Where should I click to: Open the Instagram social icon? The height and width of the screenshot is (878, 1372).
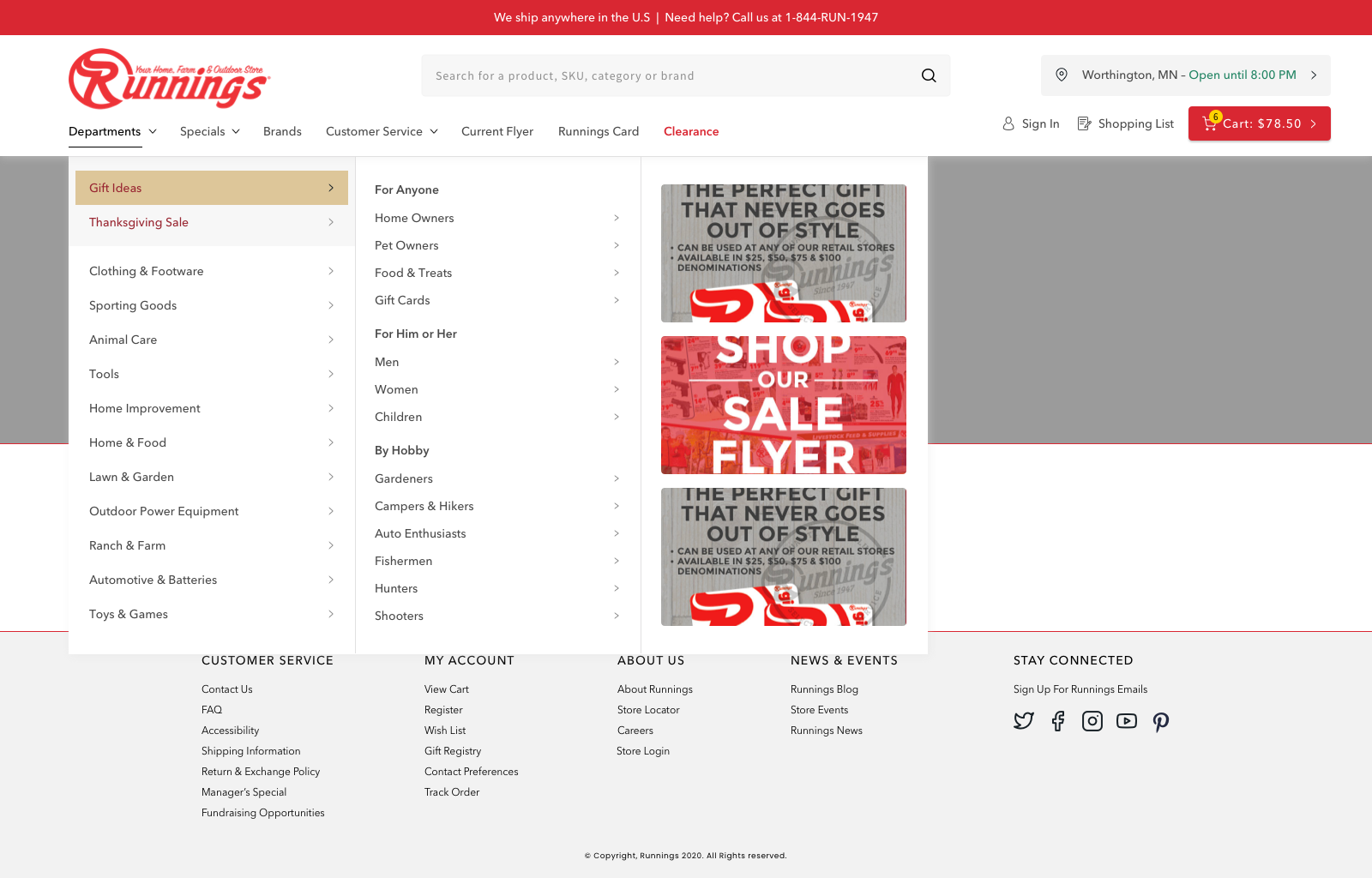tap(1092, 721)
